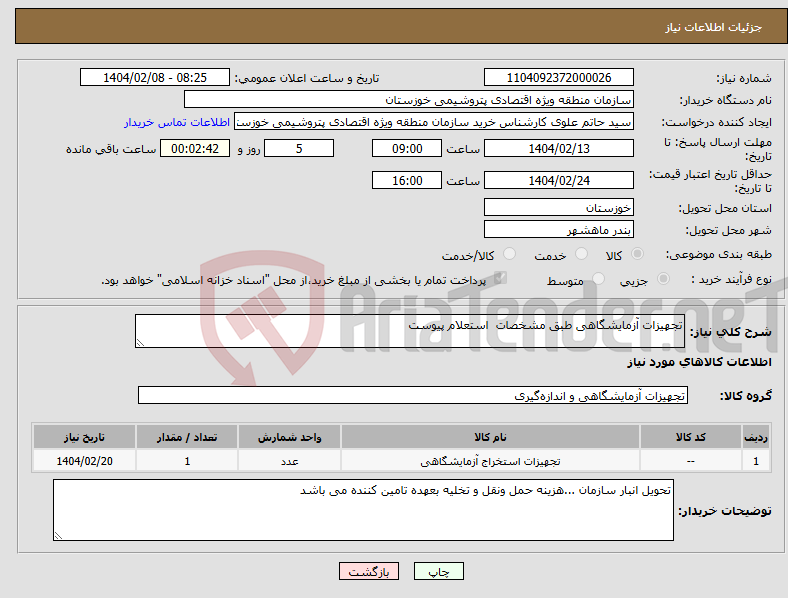
Task: Click the delivery province field خوزستان
Action: (x=558, y=207)
